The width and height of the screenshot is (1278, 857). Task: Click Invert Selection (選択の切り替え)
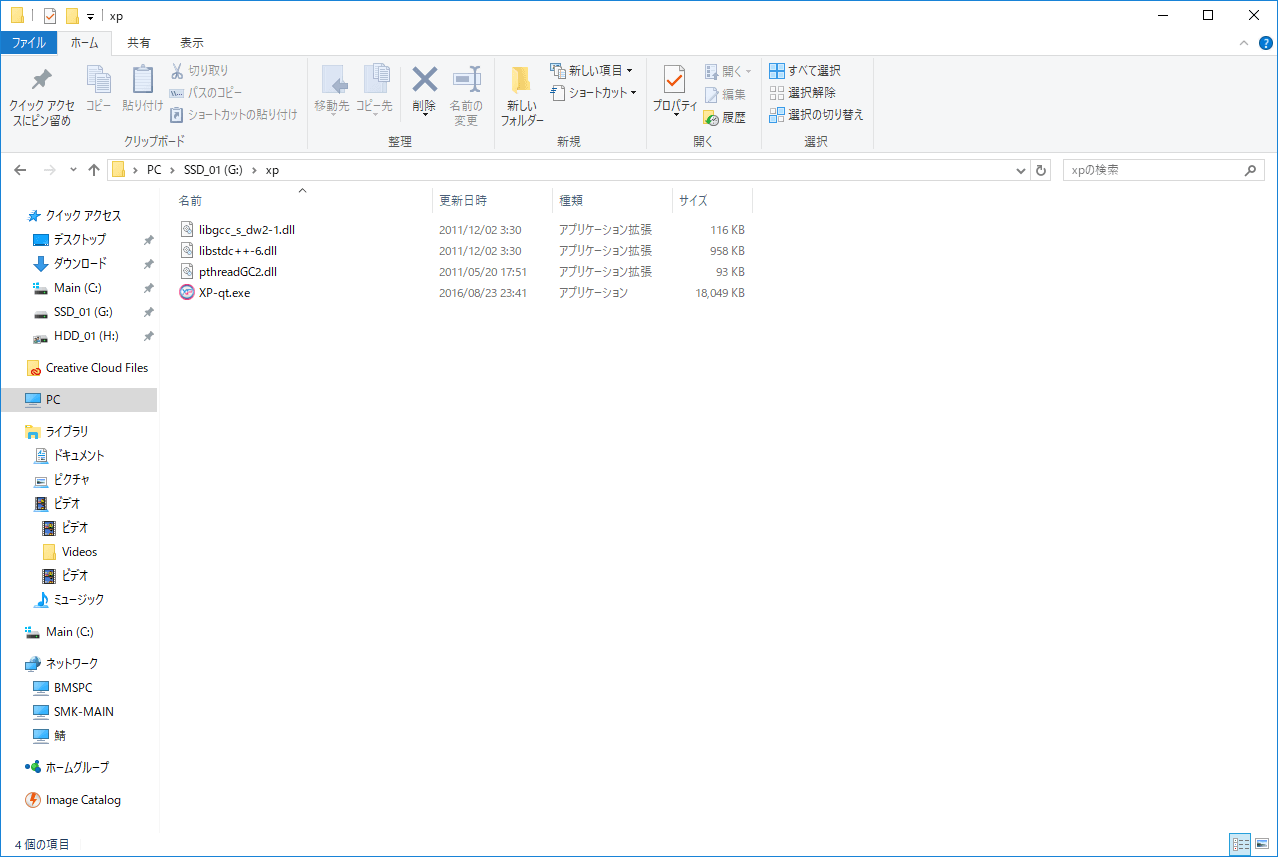click(816, 115)
